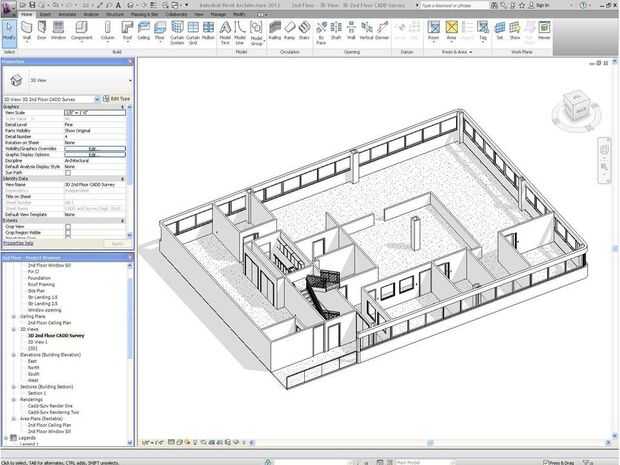The image size is (620, 465).
Task: Expand the Room & Area panel dropdown
Action: pos(457,52)
